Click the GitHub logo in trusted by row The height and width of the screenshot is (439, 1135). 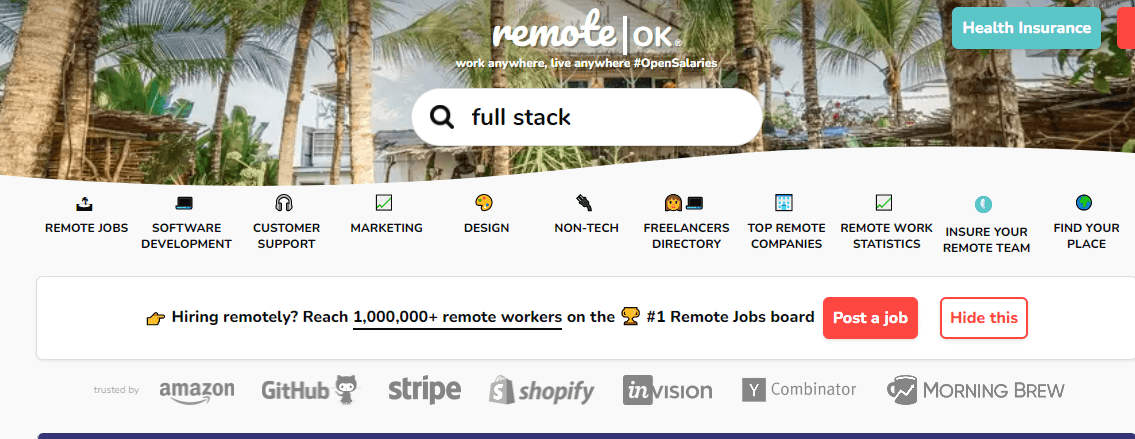pos(309,390)
